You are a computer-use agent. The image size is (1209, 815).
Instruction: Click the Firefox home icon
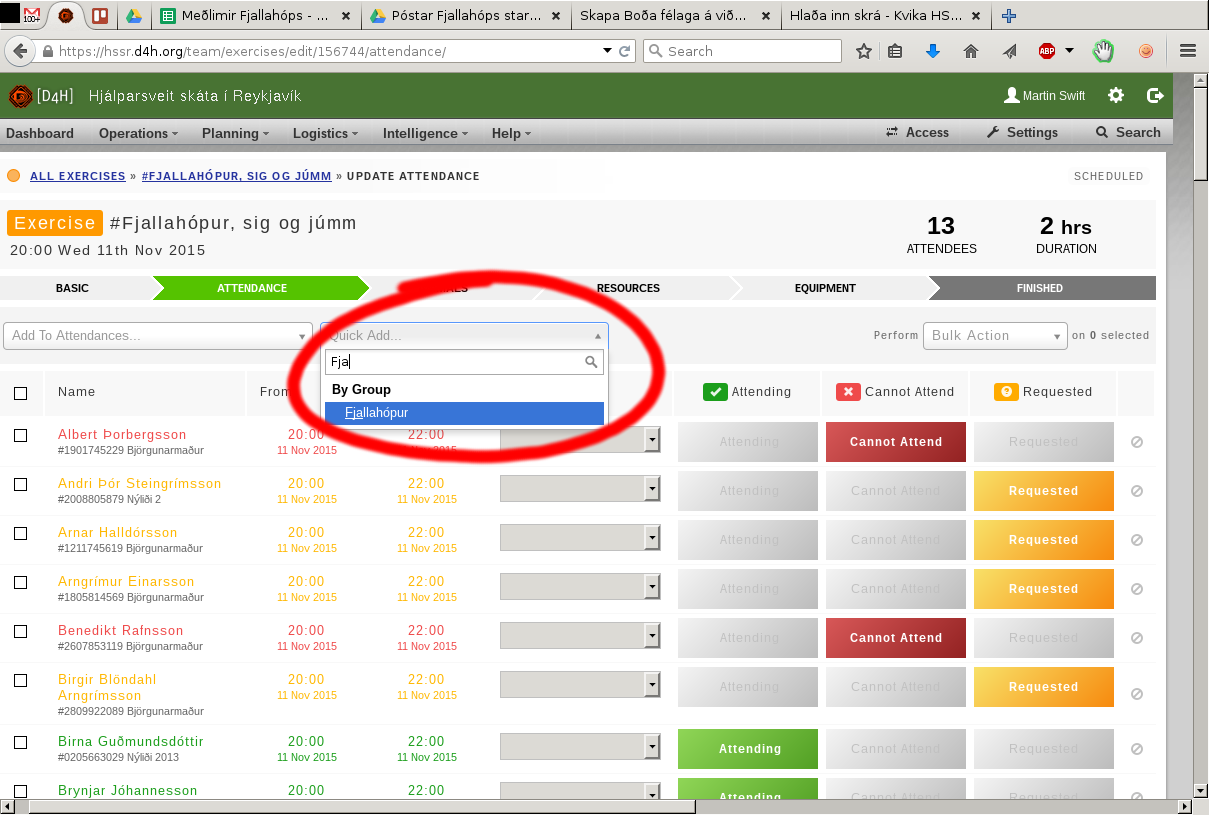pyautogui.click(x=970, y=51)
